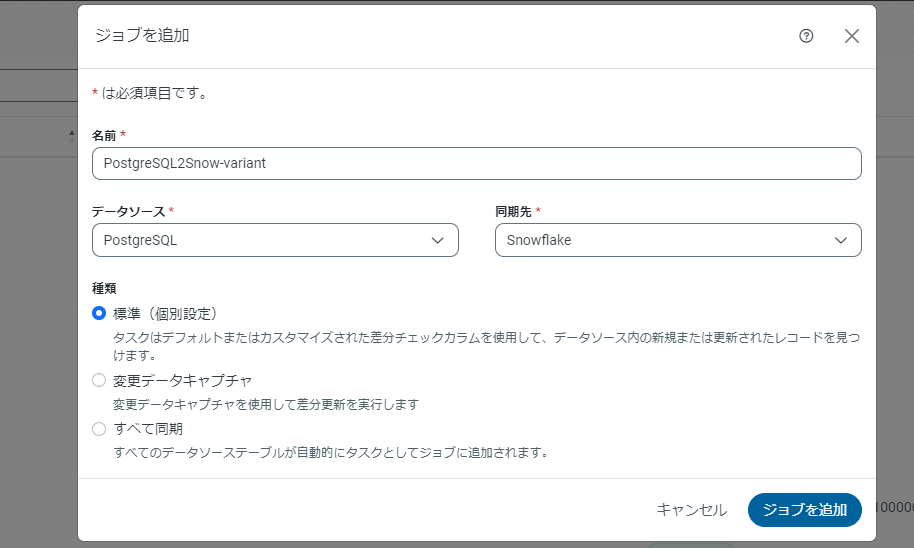Click the 同期先 field label
914x548 pixels.
pos(514,211)
